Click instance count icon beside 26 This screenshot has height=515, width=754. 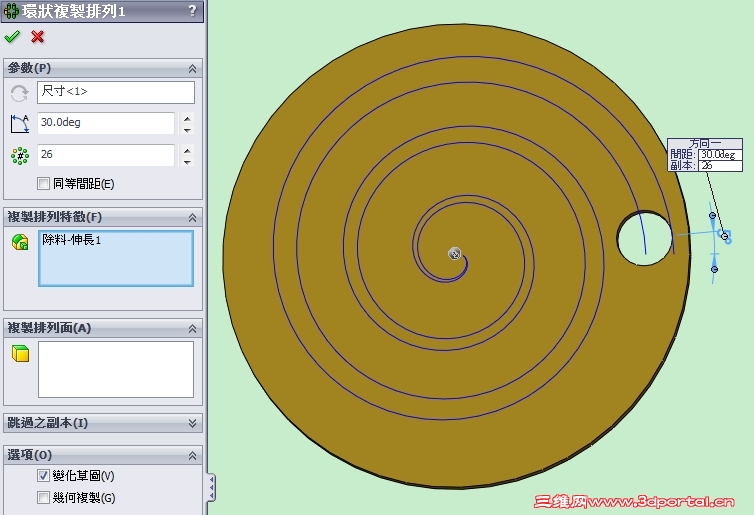pyautogui.click(x=20, y=156)
